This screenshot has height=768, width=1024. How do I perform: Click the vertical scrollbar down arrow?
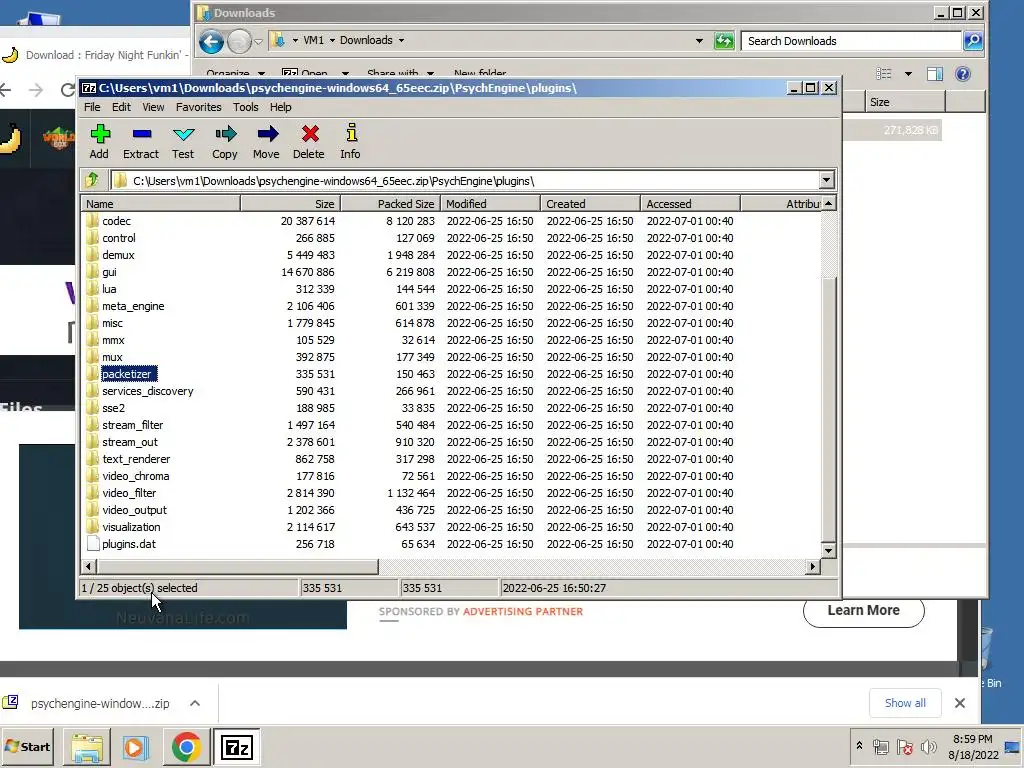coord(828,551)
